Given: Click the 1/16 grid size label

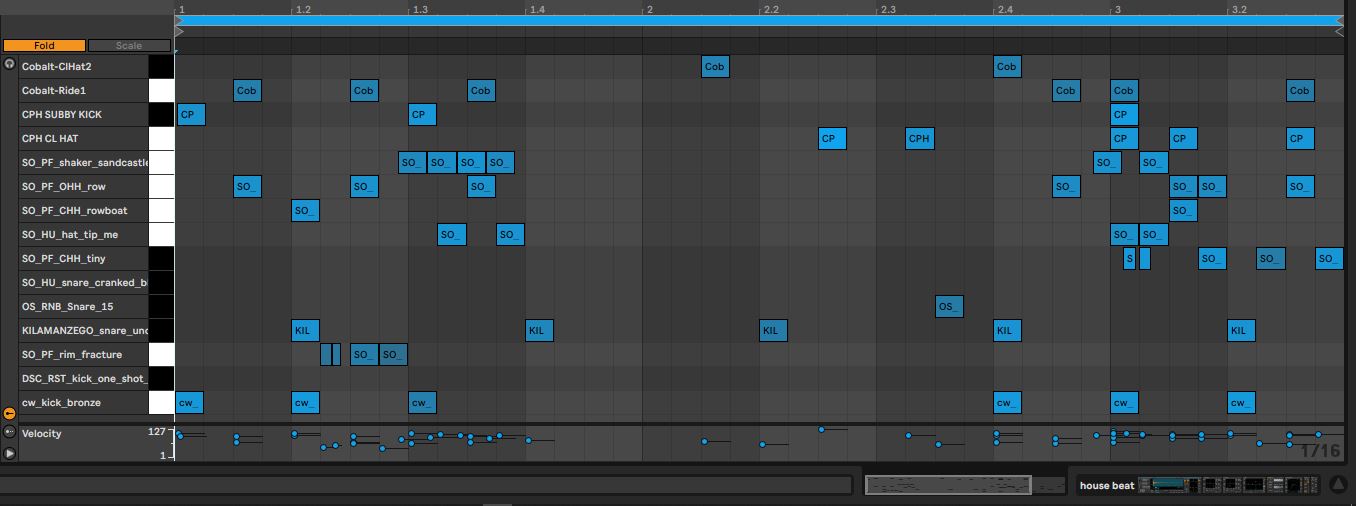Looking at the screenshot, I should (1320, 451).
